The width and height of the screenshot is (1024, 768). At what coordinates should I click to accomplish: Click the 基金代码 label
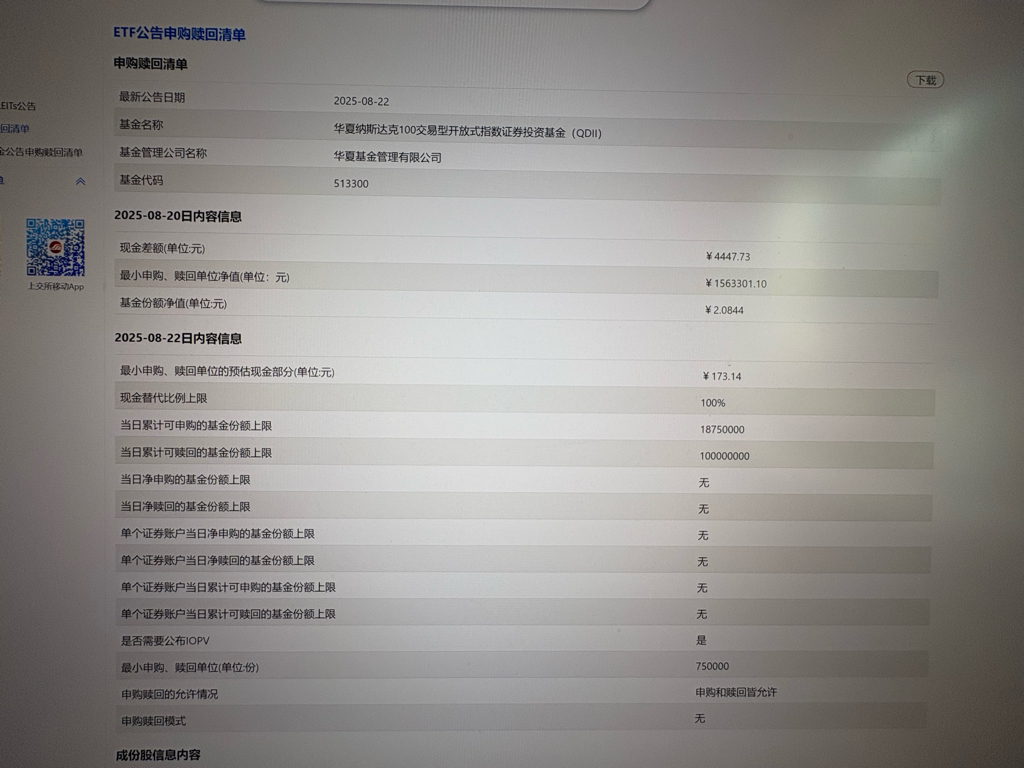tap(141, 180)
